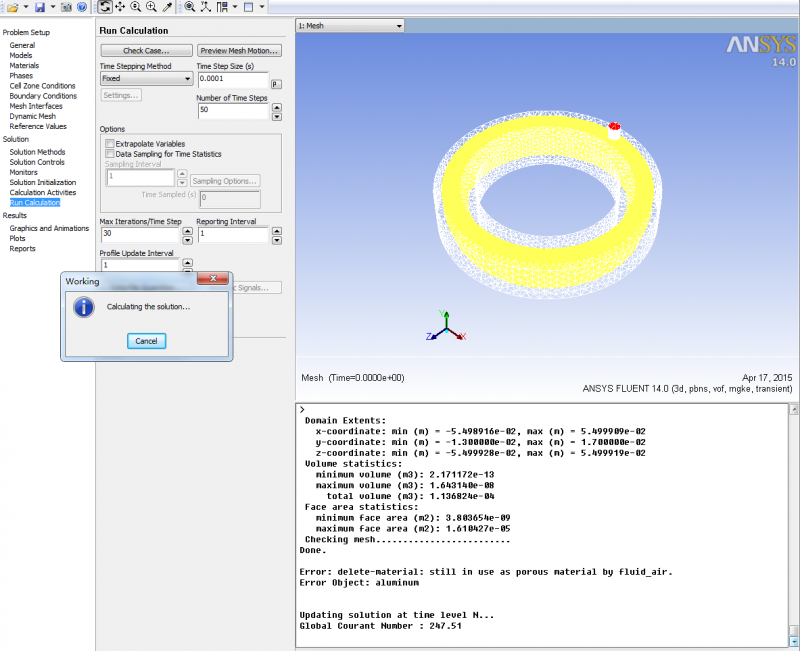Click the camera save-picture icon
Viewport: 800px width, 651px height.
click(66, 7)
